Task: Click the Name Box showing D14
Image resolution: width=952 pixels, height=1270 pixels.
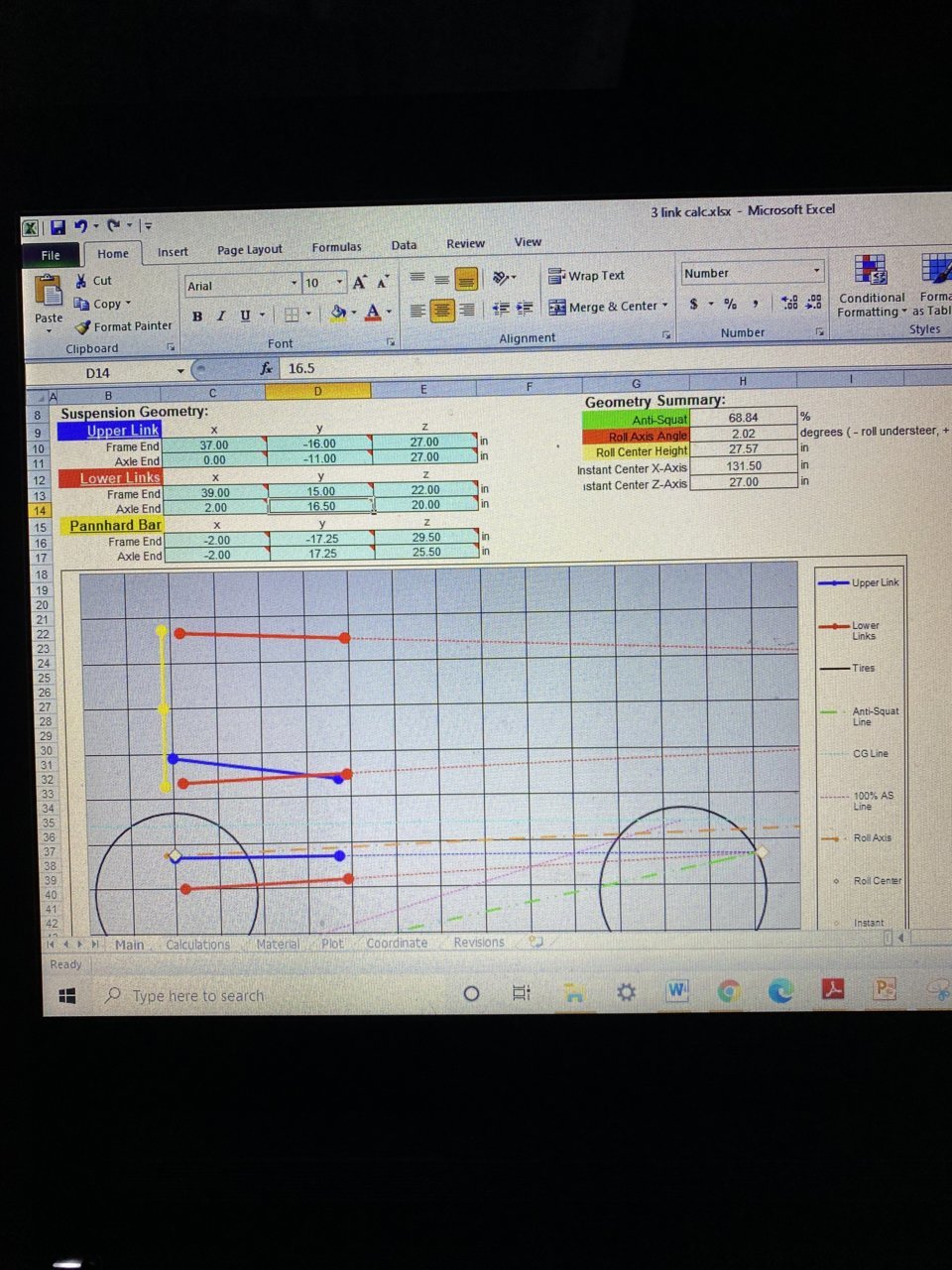Action: (x=97, y=373)
